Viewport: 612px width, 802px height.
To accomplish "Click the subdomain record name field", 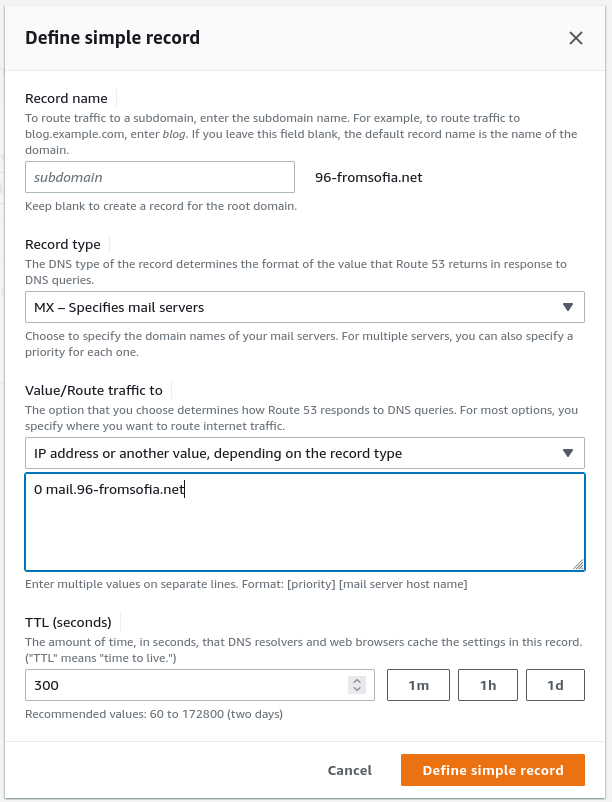I will 160,177.
